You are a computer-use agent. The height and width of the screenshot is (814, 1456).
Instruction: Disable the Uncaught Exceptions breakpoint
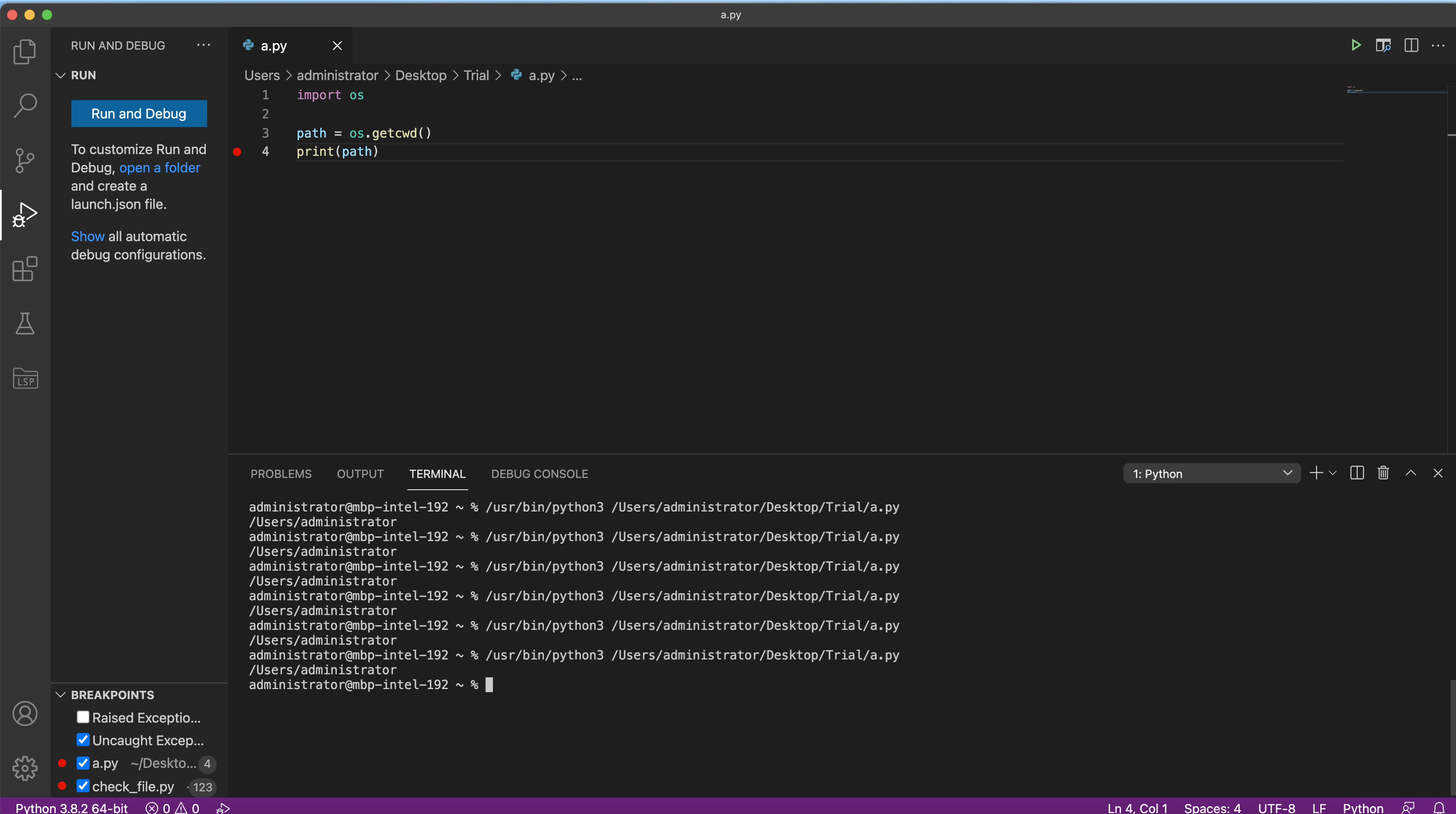click(x=83, y=740)
